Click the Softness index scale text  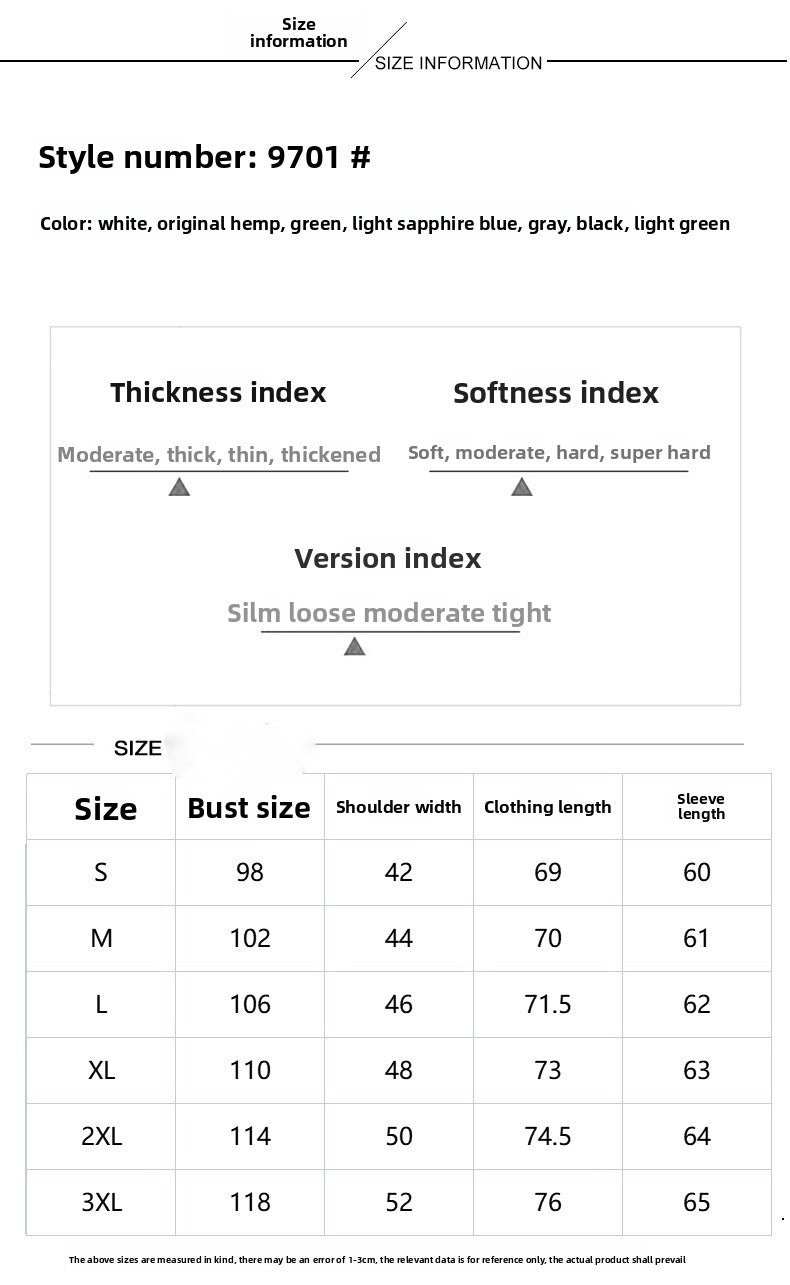[x=559, y=453]
